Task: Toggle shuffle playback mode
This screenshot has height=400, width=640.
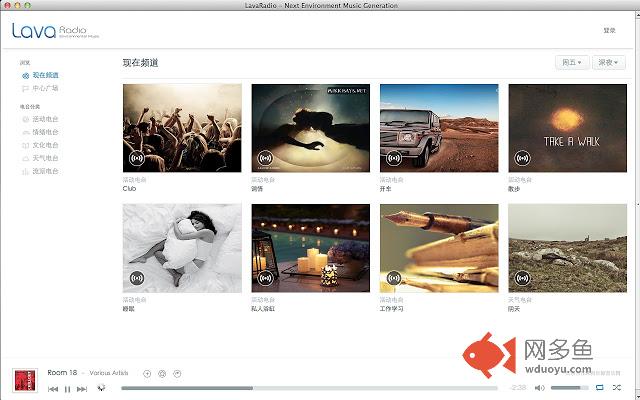Action: click(617, 387)
